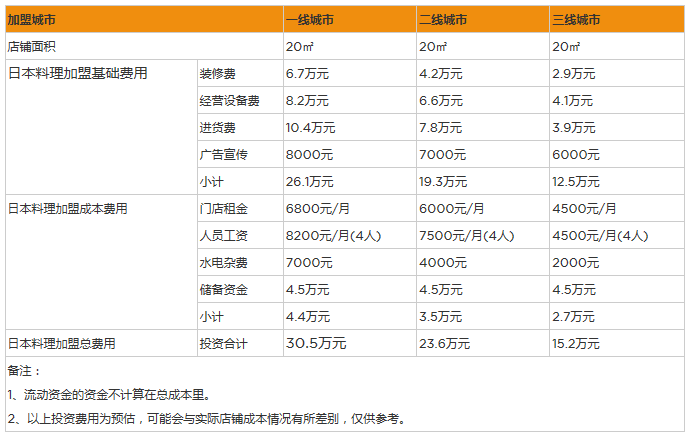Select the 人员工资 row label
The width and height of the screenshot is (693, 439).
click(x=223, y=236)
